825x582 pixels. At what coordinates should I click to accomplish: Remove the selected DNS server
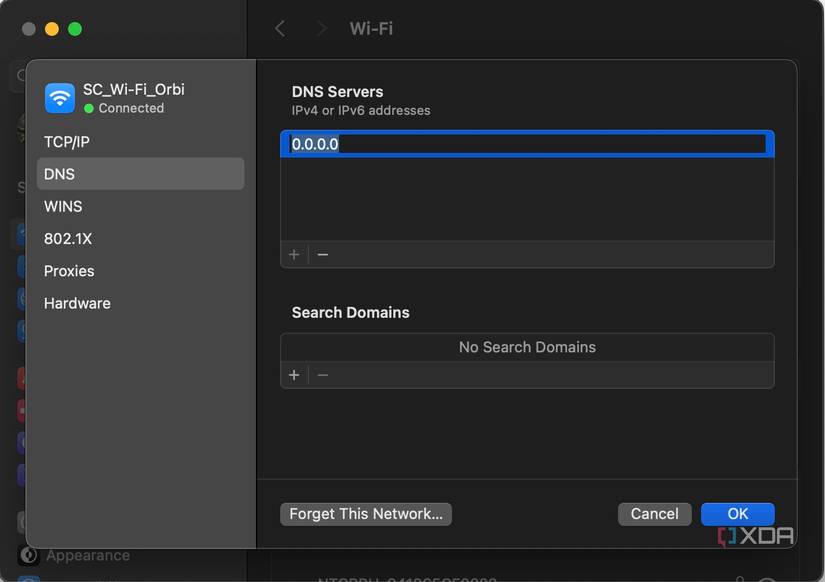(x=322, y=254)
